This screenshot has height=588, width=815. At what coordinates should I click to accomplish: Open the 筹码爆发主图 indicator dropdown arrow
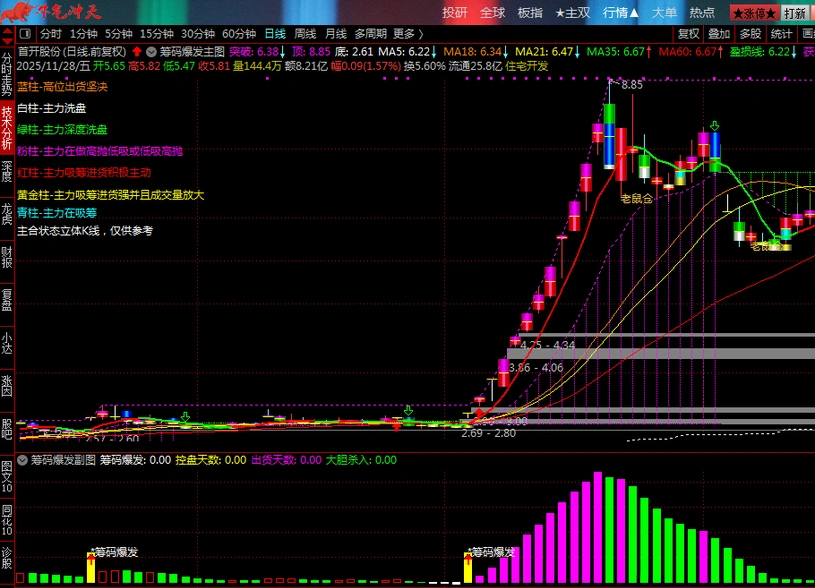coord(151,51)
